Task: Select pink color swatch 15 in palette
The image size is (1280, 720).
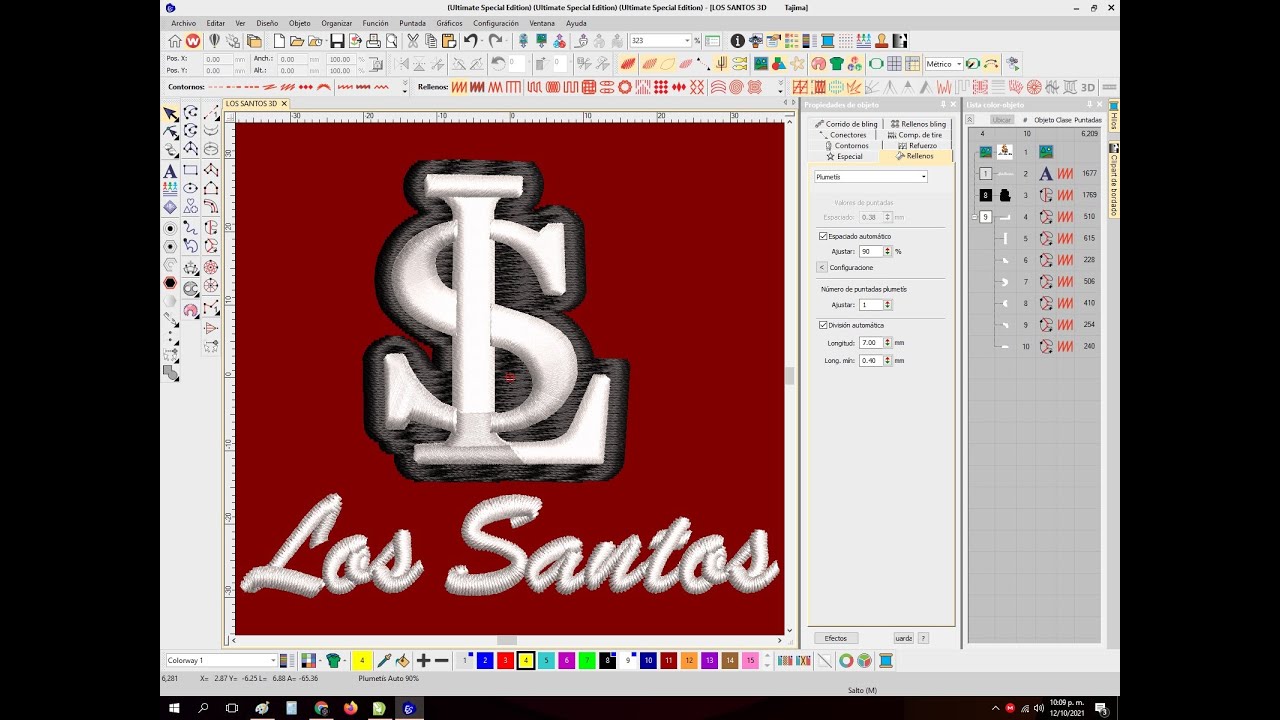Action: (750, 661)
